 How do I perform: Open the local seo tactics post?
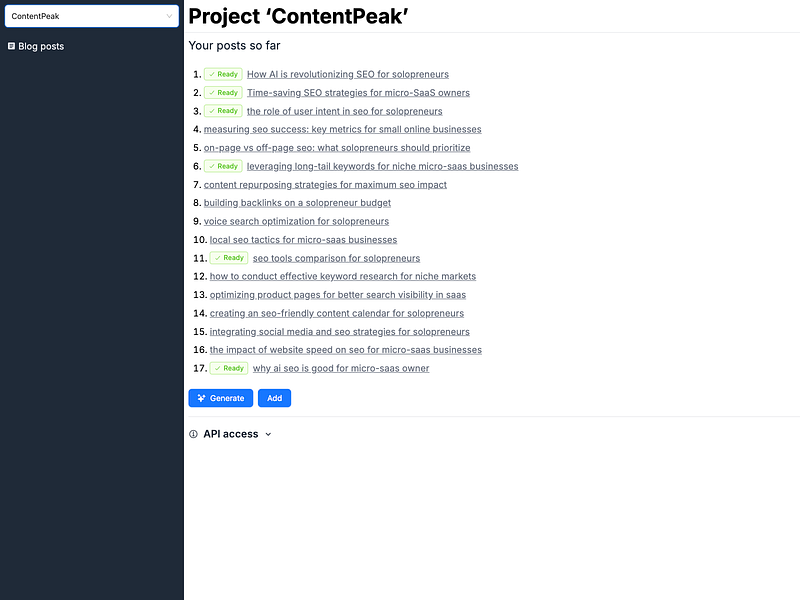coord(302,239)
